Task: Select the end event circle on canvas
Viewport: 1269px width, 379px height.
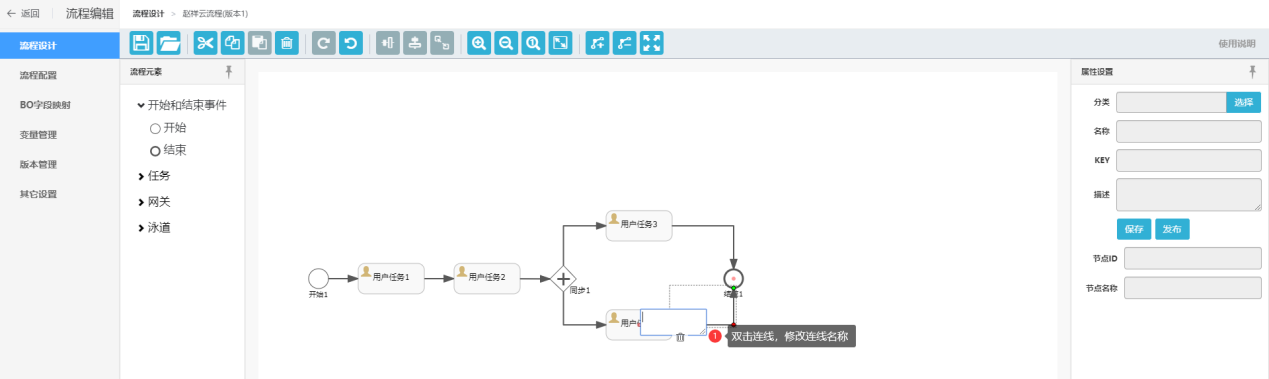Action: (734, 278)
